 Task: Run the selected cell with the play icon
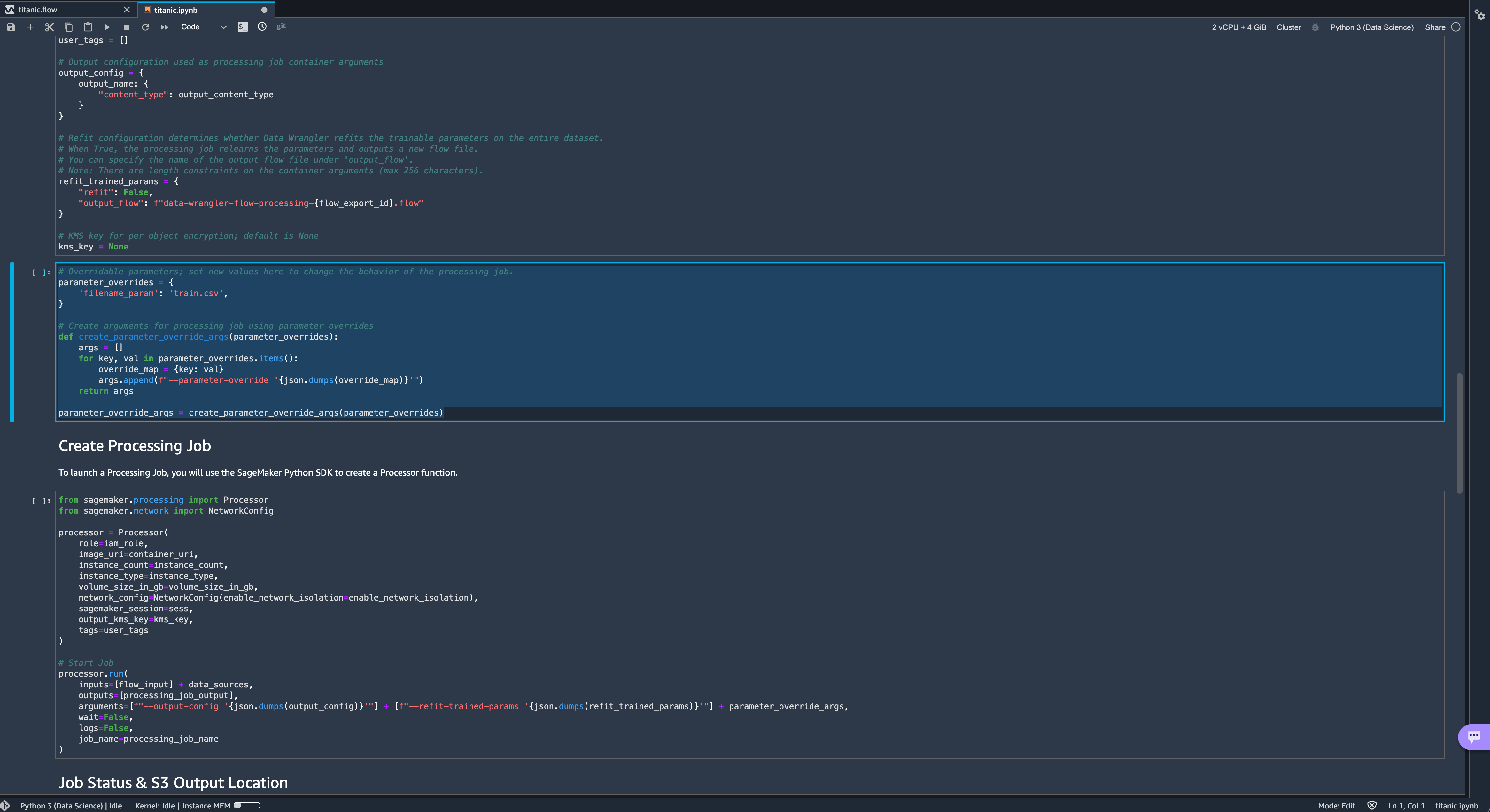pos(107,27)
